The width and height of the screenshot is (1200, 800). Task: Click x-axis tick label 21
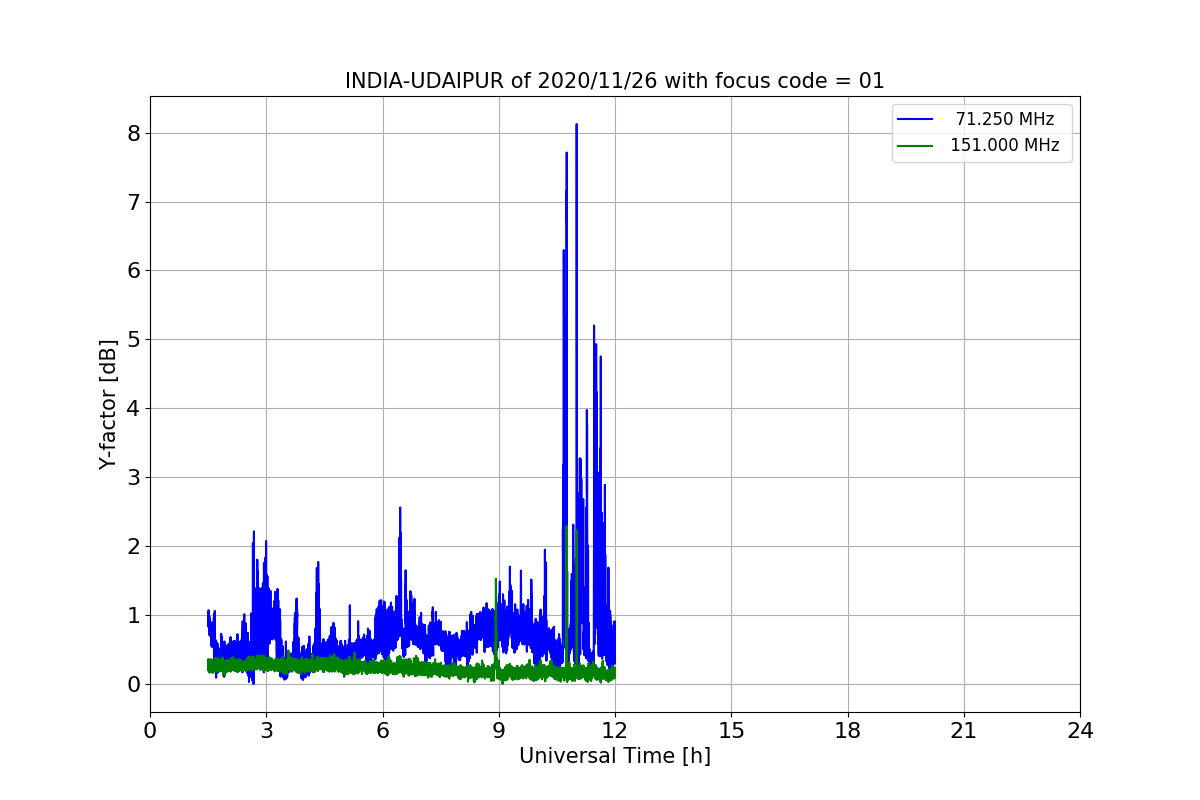click(964, 731)
